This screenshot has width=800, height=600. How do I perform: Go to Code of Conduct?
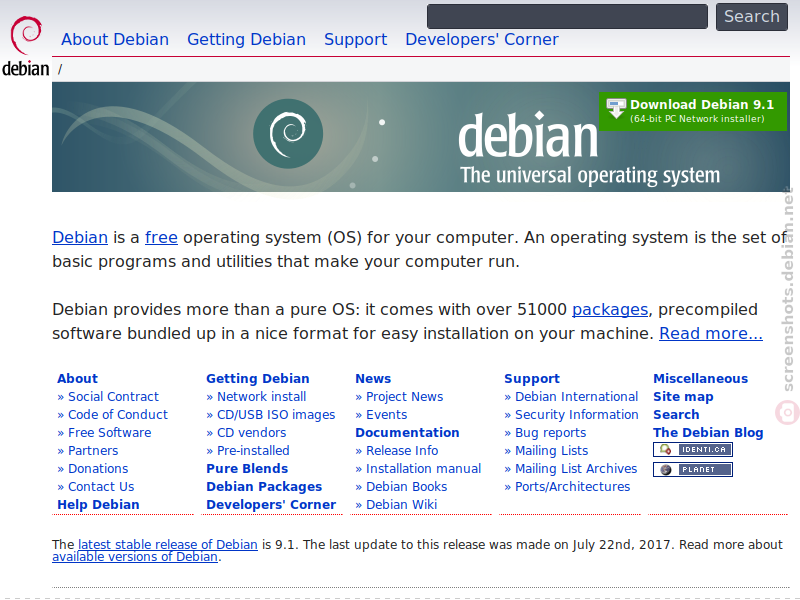point(118,414)
